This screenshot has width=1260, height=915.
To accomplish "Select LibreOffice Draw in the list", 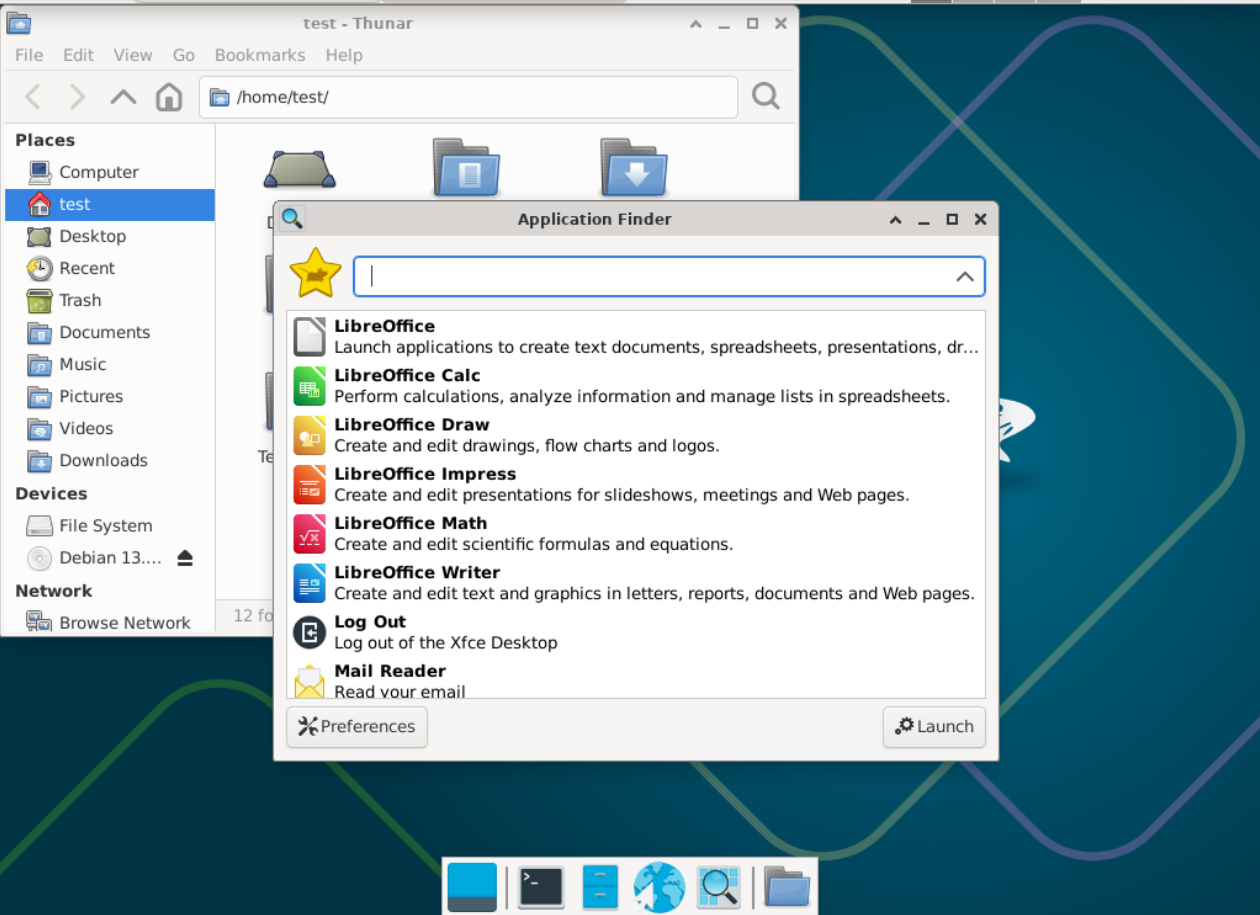I will (x=636, y=435).
